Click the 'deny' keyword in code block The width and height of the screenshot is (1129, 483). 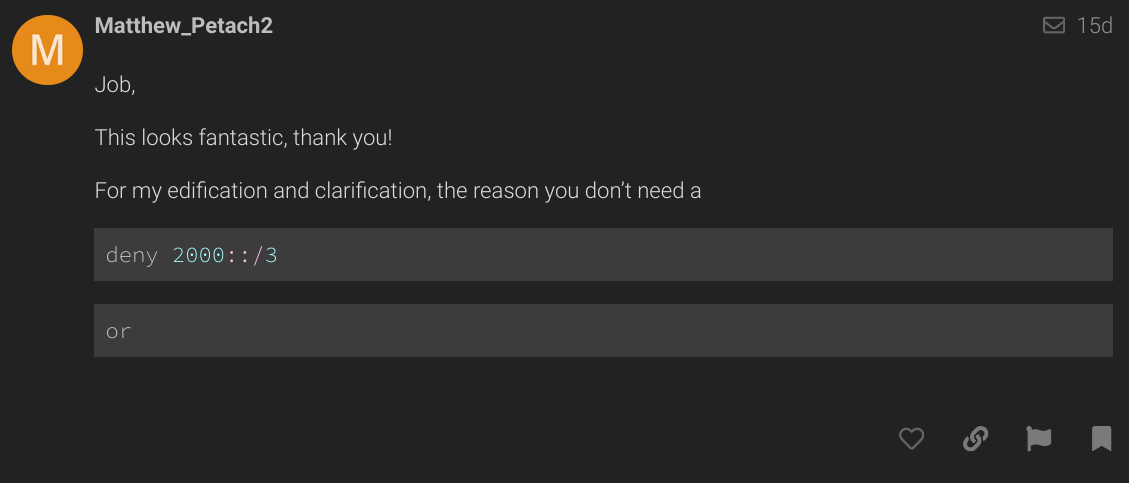(131, 255)
